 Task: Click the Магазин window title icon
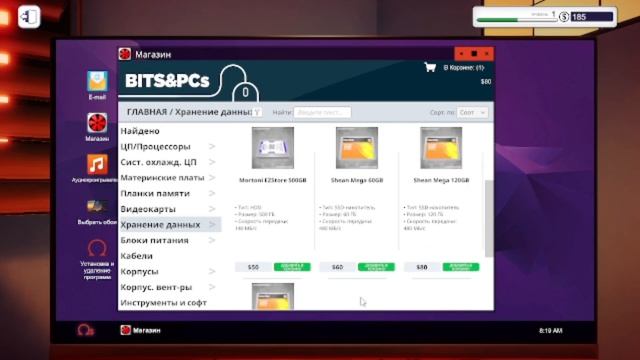(125, 54)
